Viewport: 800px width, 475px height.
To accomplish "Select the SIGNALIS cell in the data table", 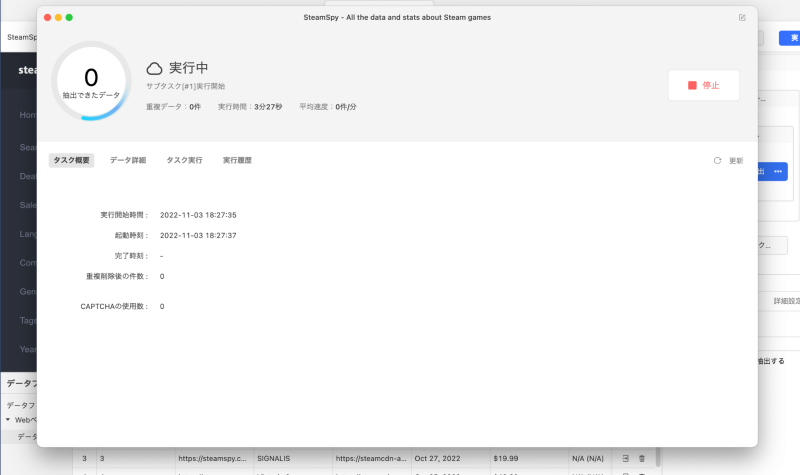I will pos(293,459).
